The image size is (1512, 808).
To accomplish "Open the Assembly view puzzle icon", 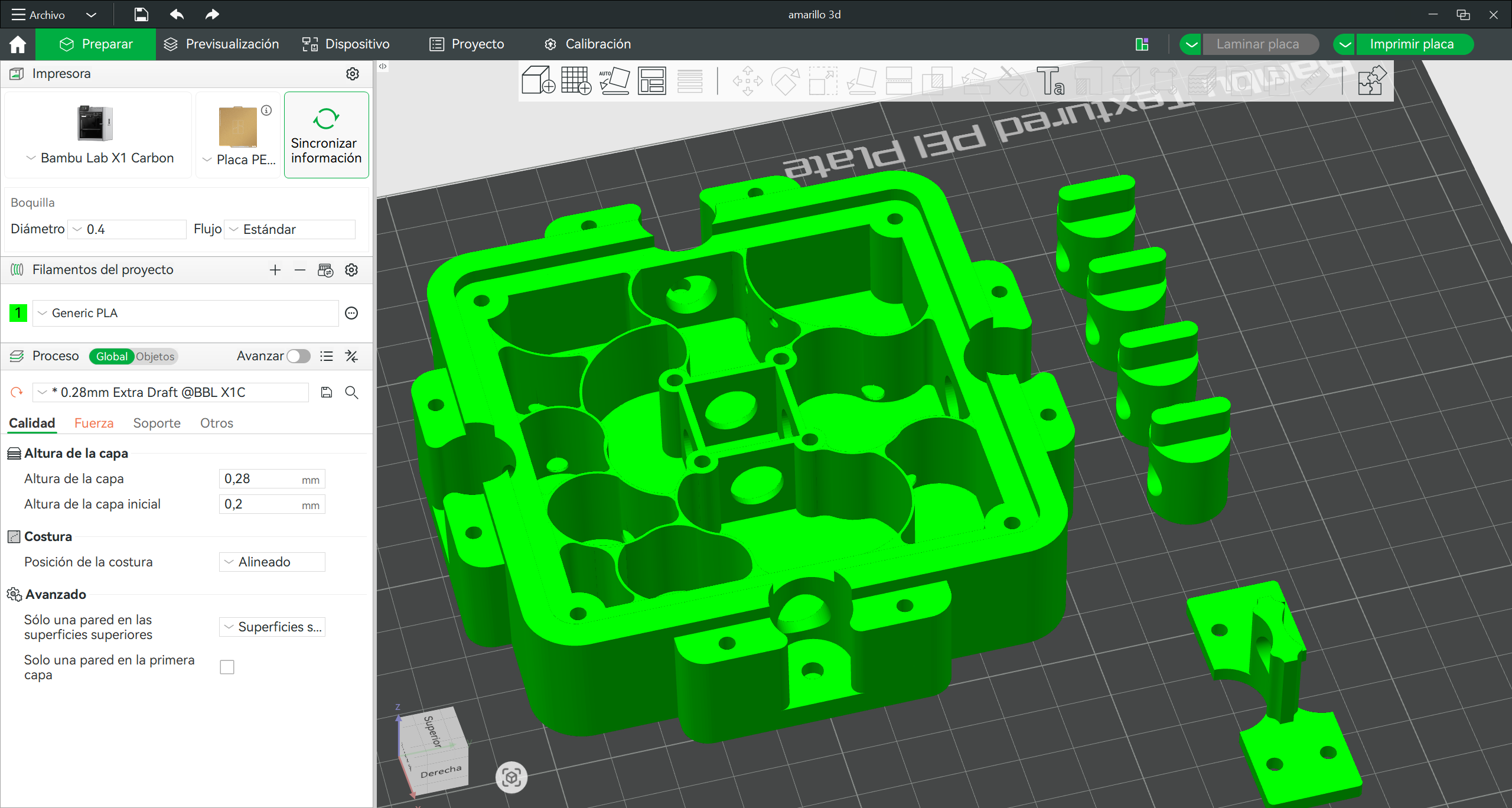I will point(1371,80).
